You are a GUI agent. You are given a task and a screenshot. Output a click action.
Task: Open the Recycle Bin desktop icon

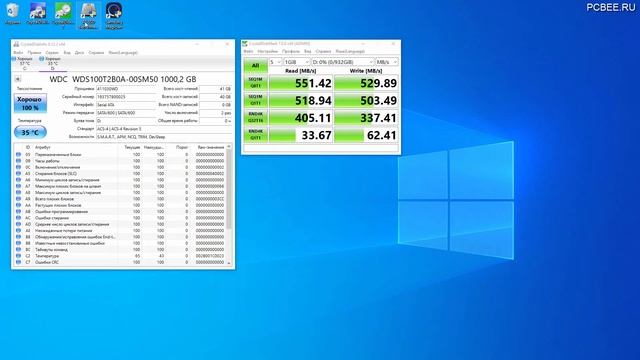point(13,14)
